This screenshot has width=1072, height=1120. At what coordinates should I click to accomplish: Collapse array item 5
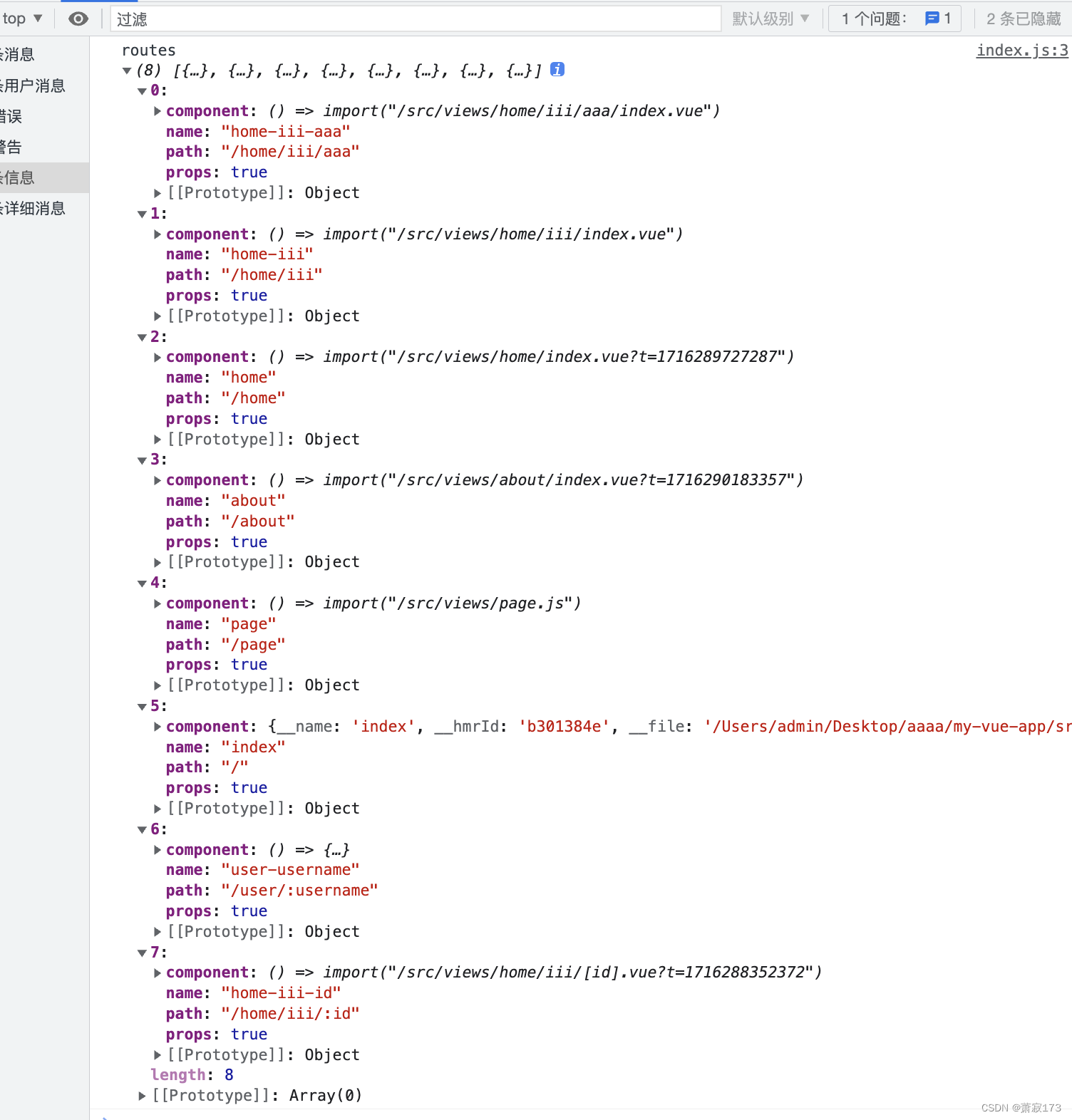click(x=142, y=707)
